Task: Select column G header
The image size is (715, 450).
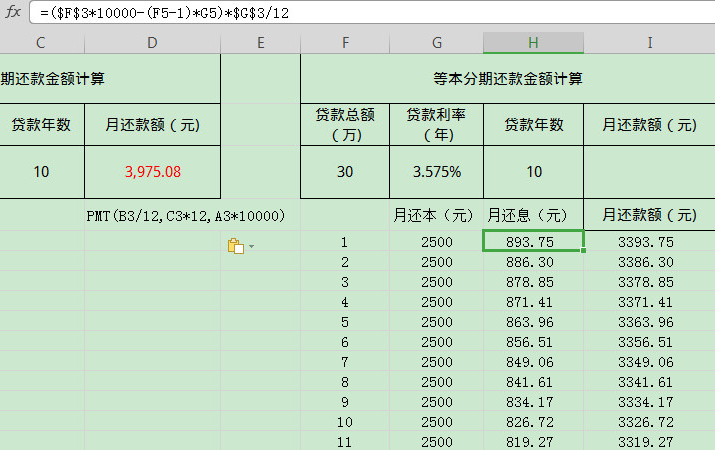Action: 436,43
